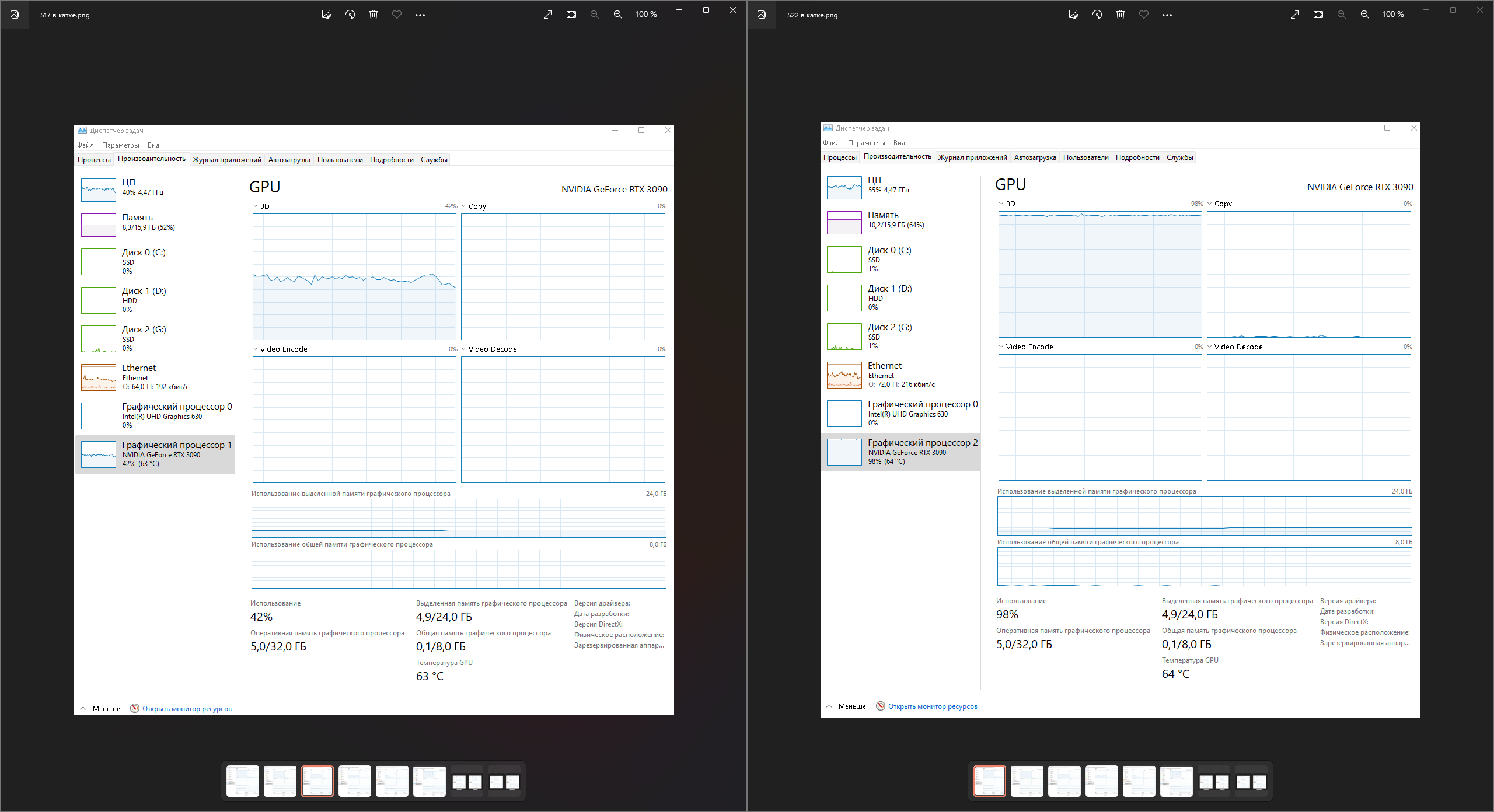Image resolution: width=1494 pixels, height=812 pixels.
Task: Open Подробности tab in right Task Manager
Action: pos(1137,157)
